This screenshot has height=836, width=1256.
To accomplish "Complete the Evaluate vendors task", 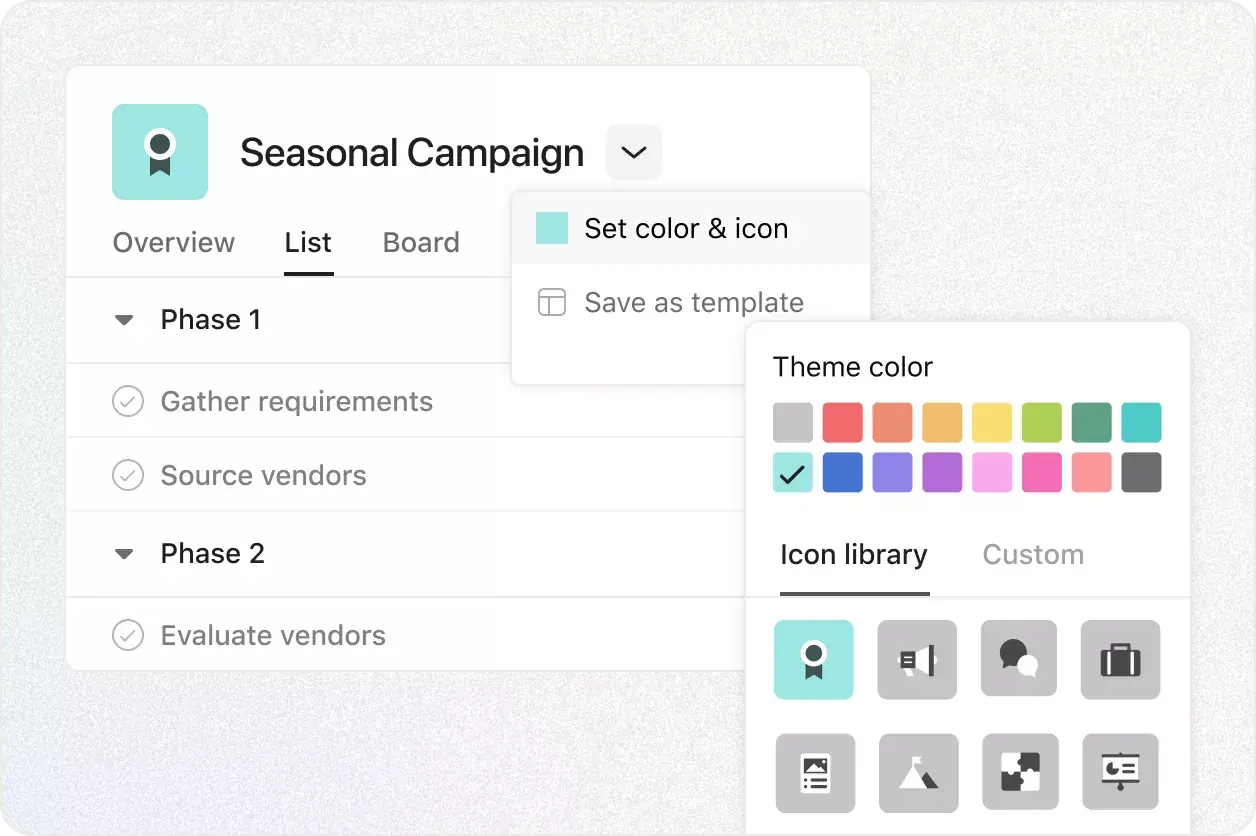I will pyautogui.click(x=128, y=635).
